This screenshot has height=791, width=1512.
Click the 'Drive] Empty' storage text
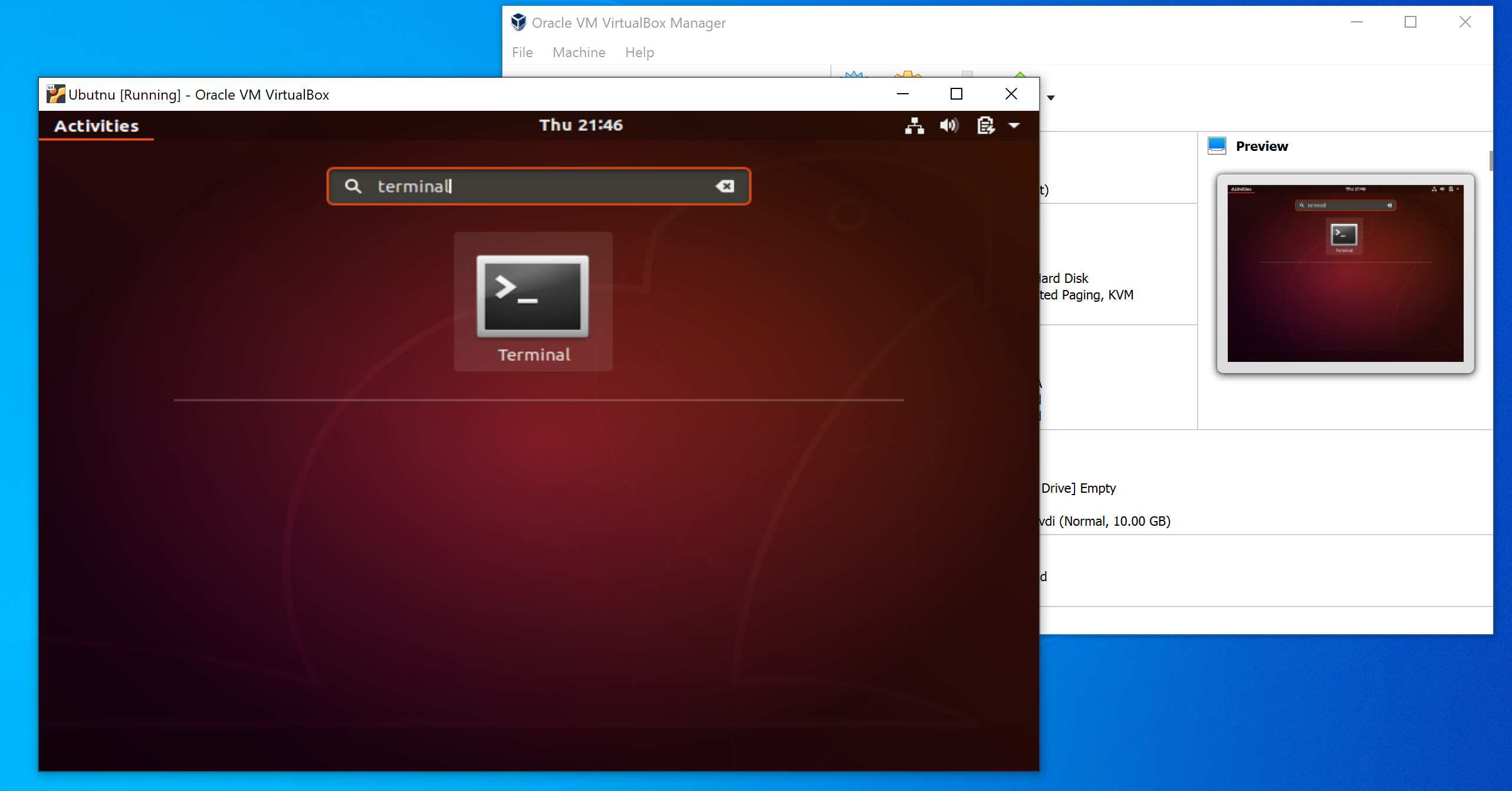1079,488
